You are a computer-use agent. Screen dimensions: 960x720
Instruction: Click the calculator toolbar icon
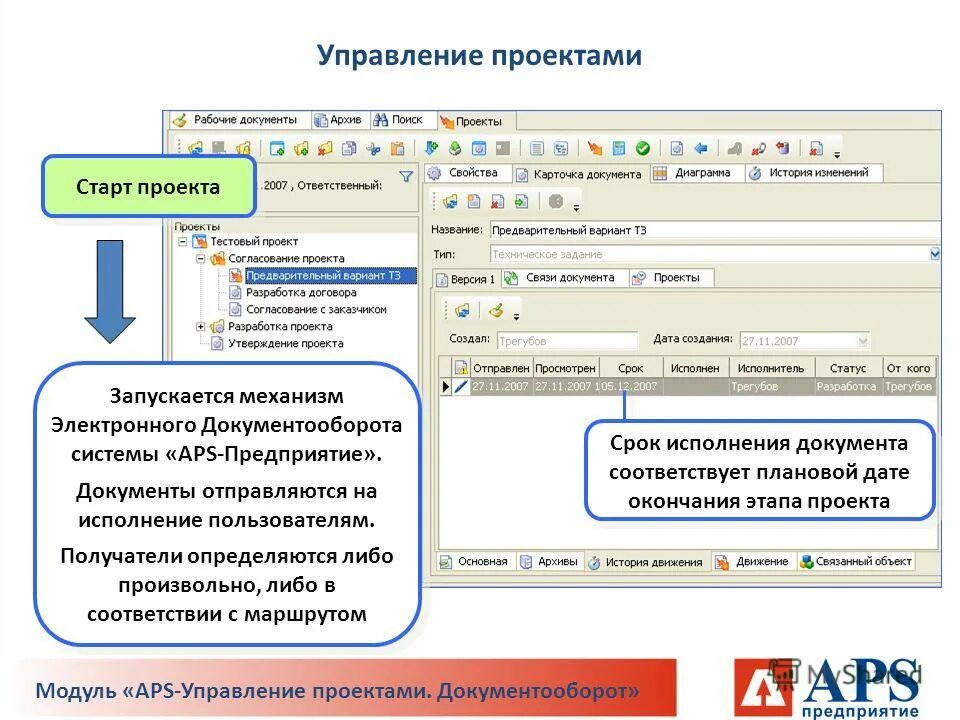tap(619, 148)
